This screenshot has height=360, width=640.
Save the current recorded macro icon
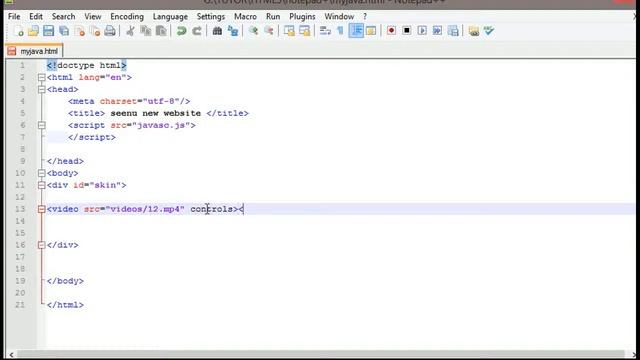pyautogui.click(x=453, y=31)
